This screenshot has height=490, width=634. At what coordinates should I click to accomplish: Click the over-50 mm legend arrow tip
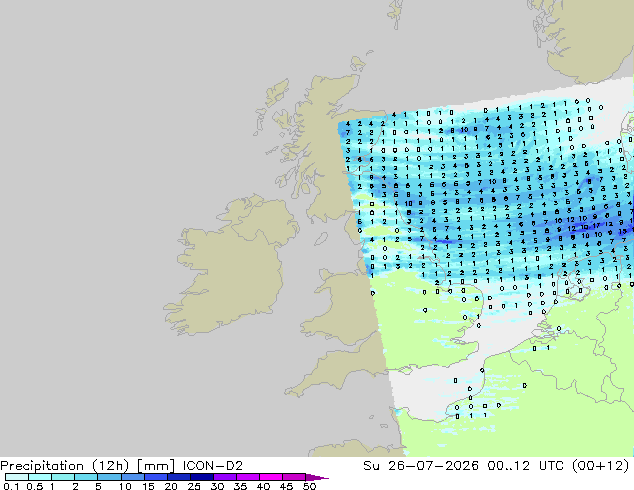click(x=317, y=477)
